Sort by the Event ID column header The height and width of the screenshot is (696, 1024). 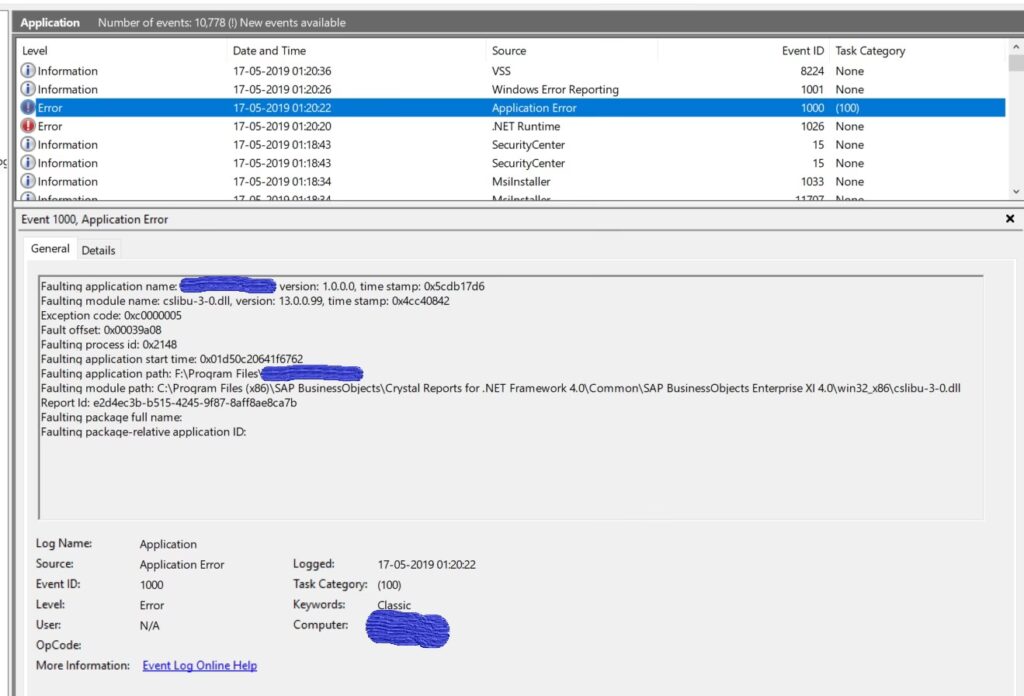click(x=802, y=51)
